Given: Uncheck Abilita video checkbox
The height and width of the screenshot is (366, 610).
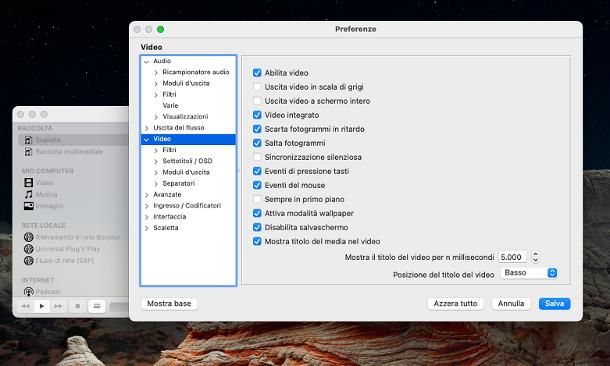Looking at the screenshot, I should [x=257, y=73].
